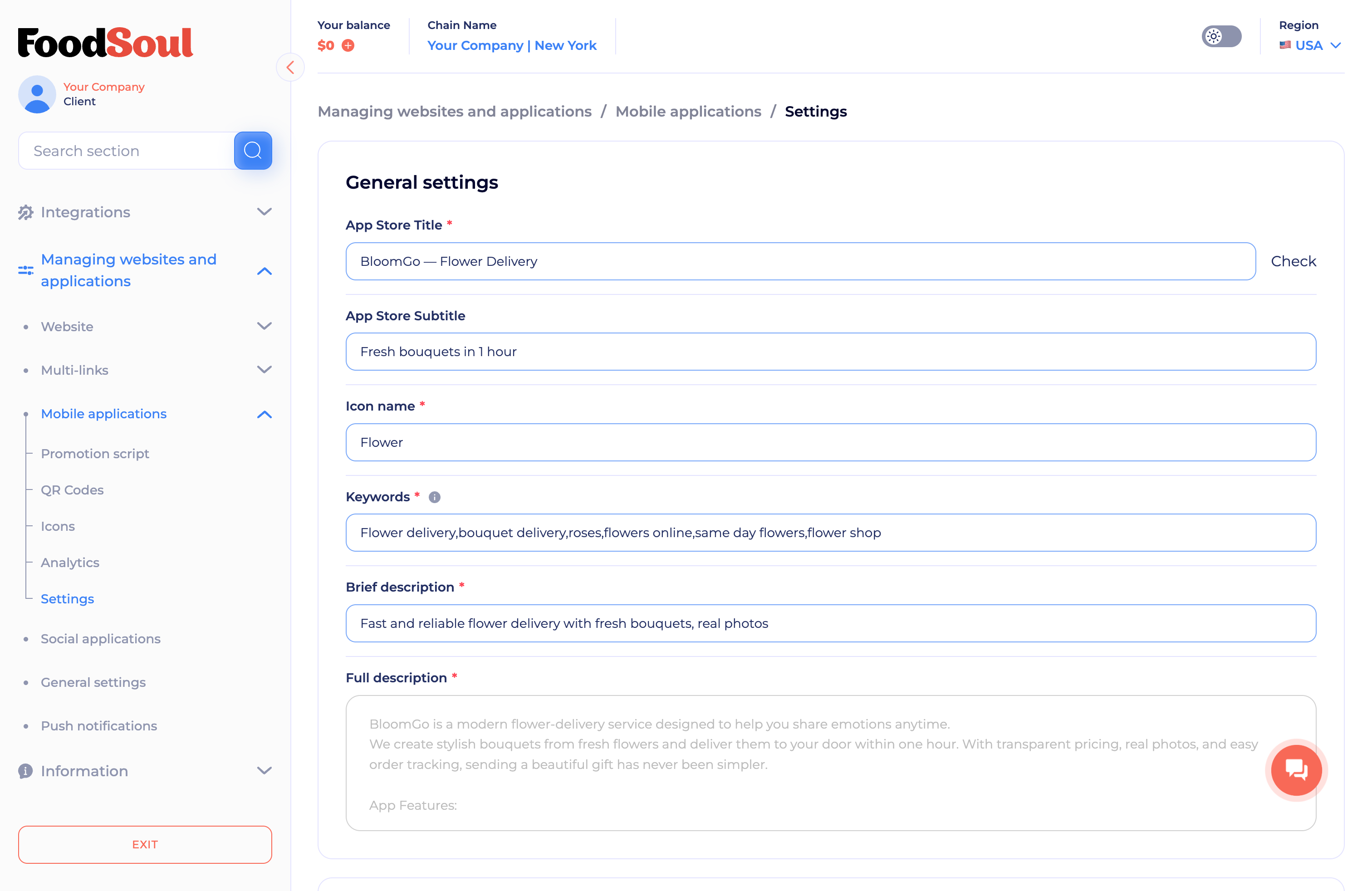
Task: Open the QR Codes menu item
Action: click(72, 490)
